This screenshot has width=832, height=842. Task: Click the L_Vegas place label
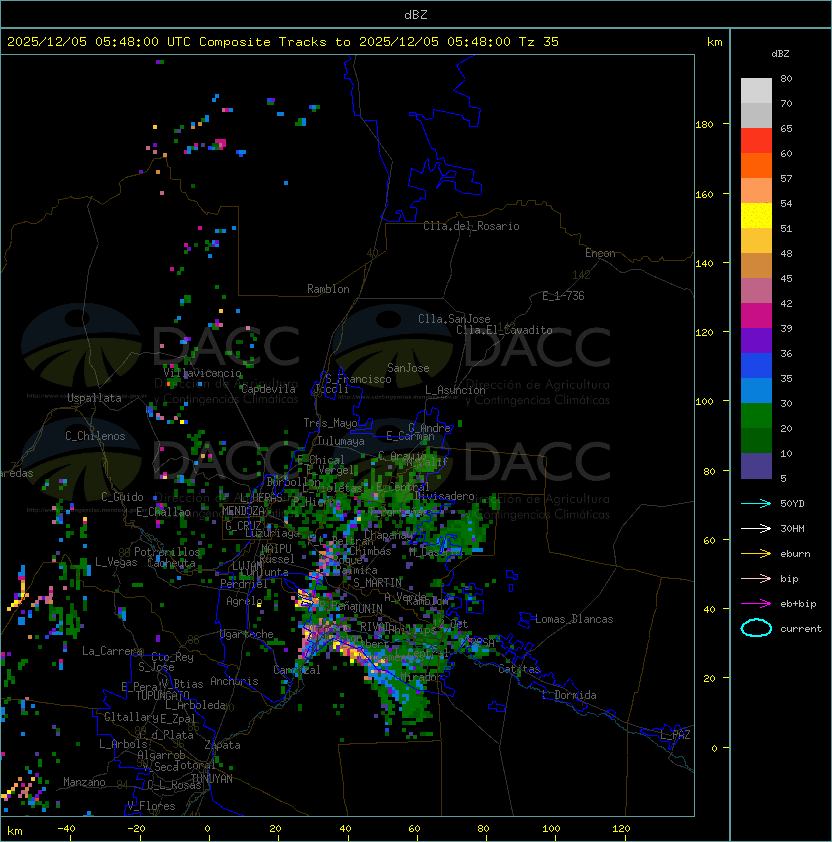click(116, 562)
